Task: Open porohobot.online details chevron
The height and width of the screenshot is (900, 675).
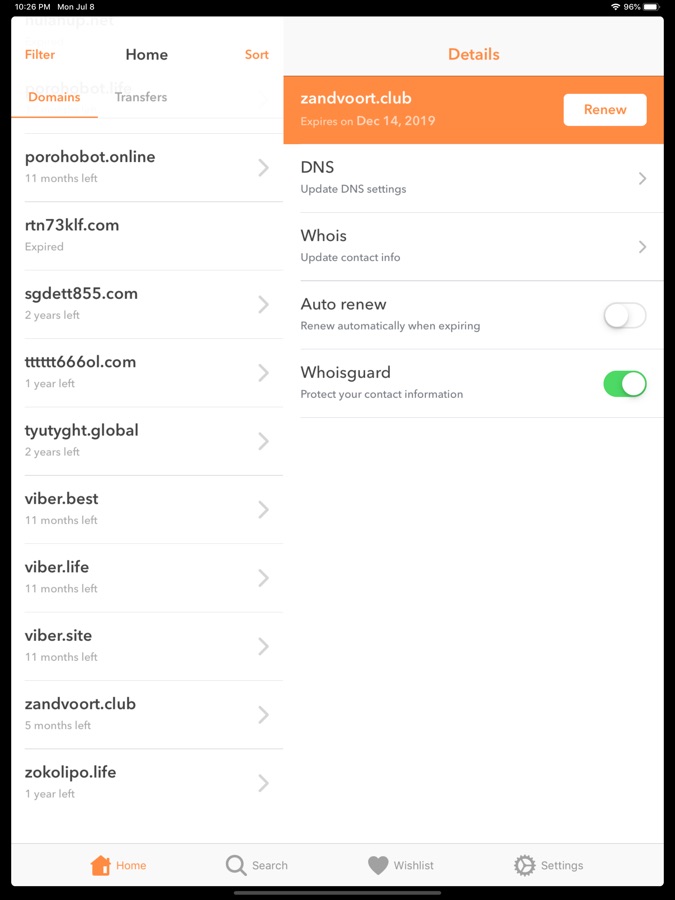Action: point(263,168)
